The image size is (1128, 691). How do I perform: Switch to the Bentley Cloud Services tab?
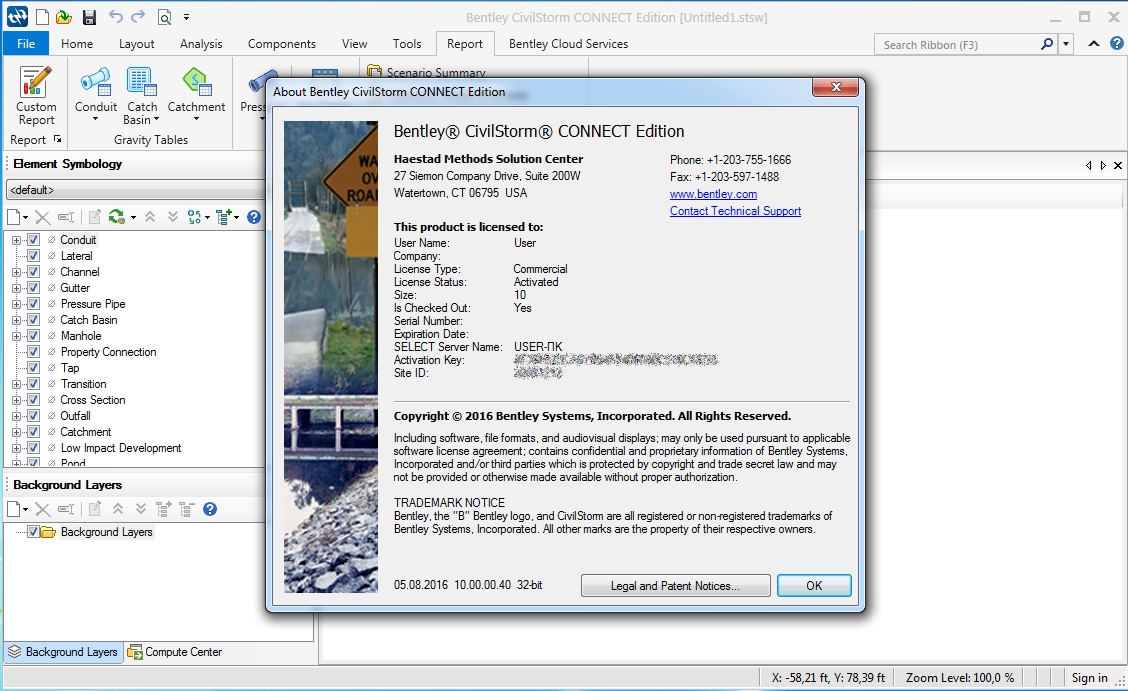click(x=568, y=44)
